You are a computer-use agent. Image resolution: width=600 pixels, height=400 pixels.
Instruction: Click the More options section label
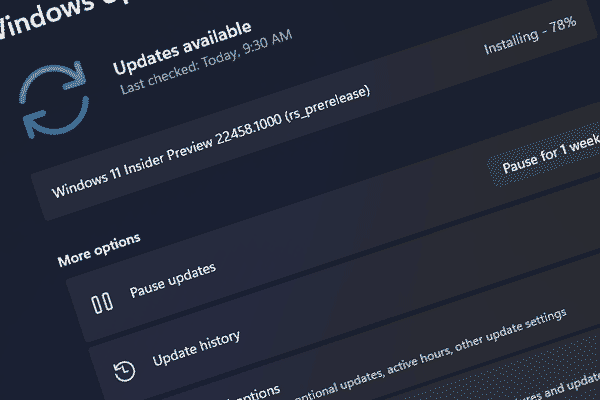(99, 250)
